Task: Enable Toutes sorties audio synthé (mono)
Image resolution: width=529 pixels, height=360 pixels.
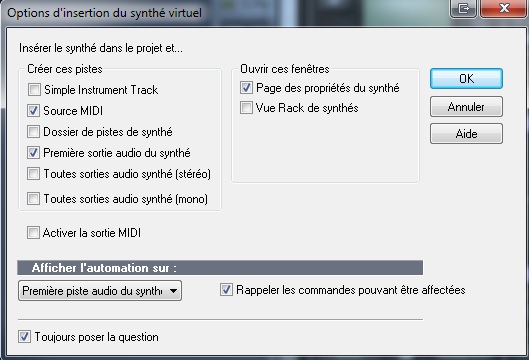Action: click(x=33, y=198)
